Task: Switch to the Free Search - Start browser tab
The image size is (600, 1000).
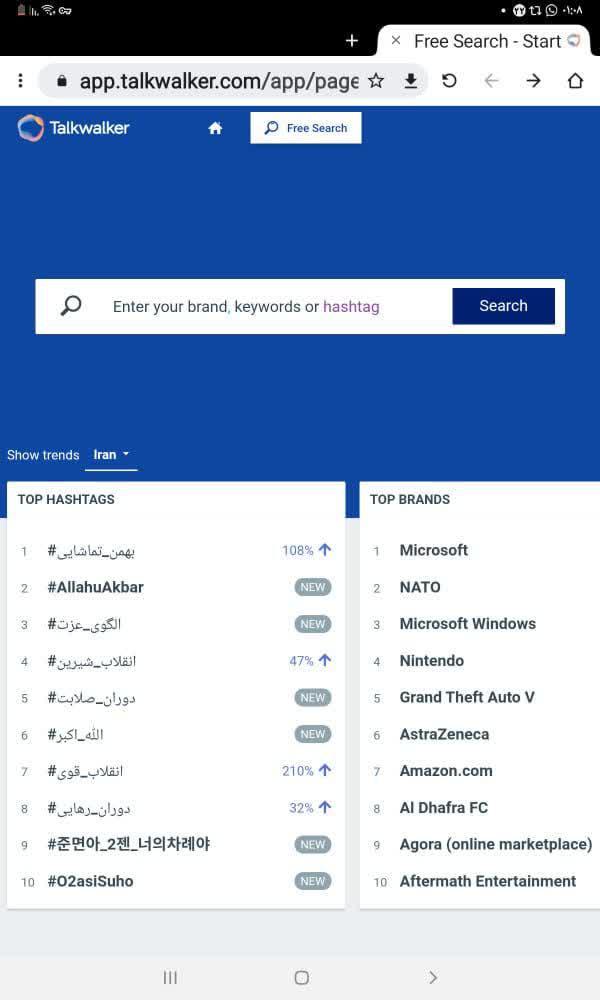Action: coord(488,41)
